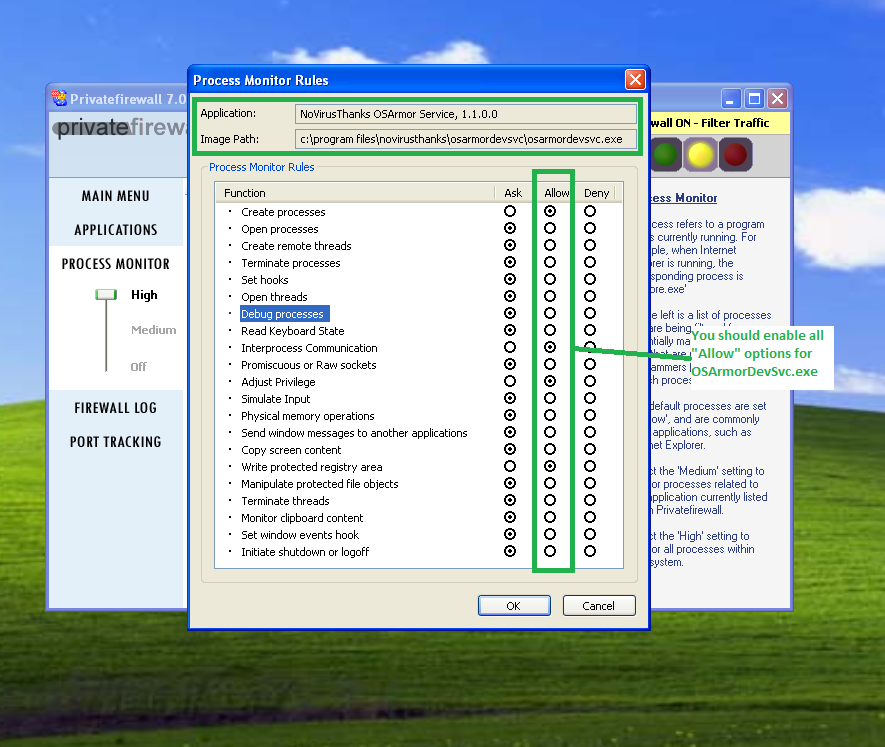885x747 pixels.
Task: Allow Terminate threads function
Action: 550,500
